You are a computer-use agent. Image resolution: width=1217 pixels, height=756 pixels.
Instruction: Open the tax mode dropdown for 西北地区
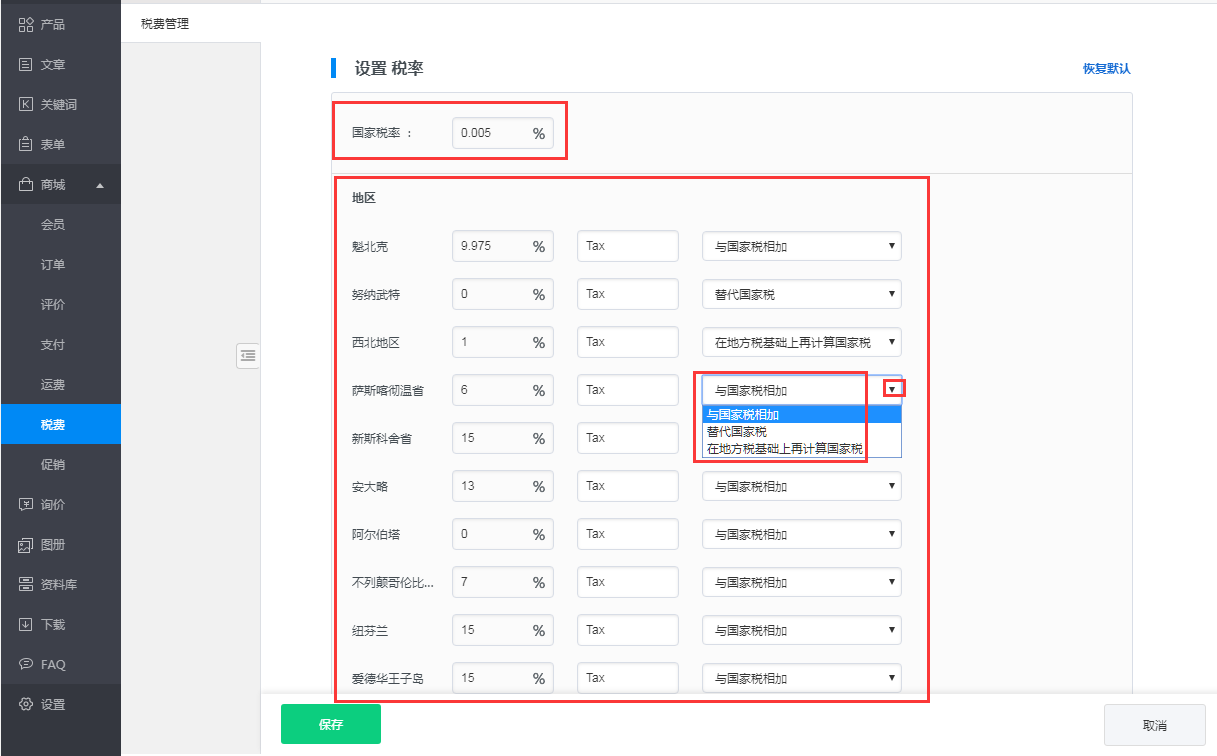point(801,342)
